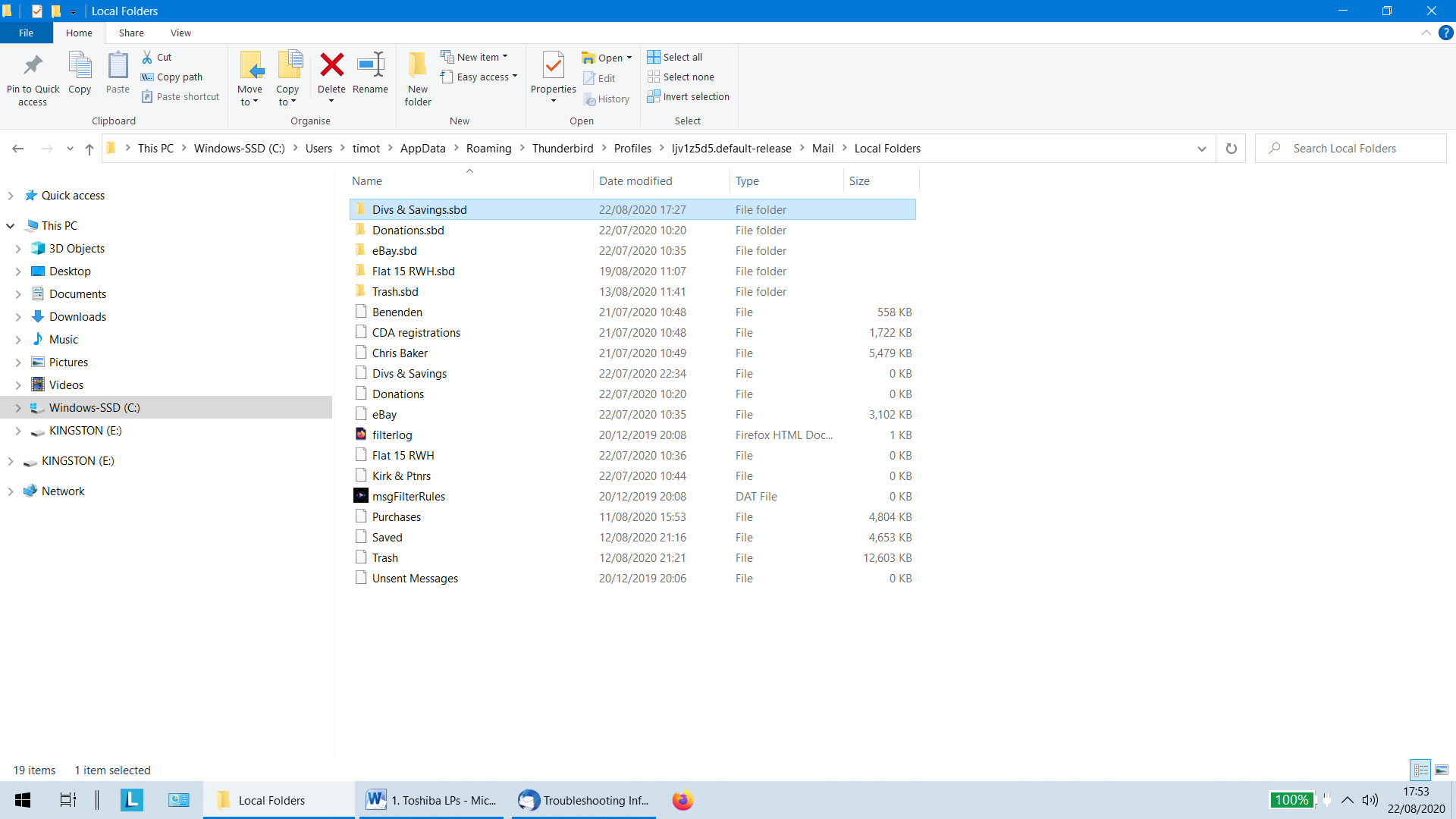Select the Trash.sbd folder
1456x819 pixels.
(632, 292)
